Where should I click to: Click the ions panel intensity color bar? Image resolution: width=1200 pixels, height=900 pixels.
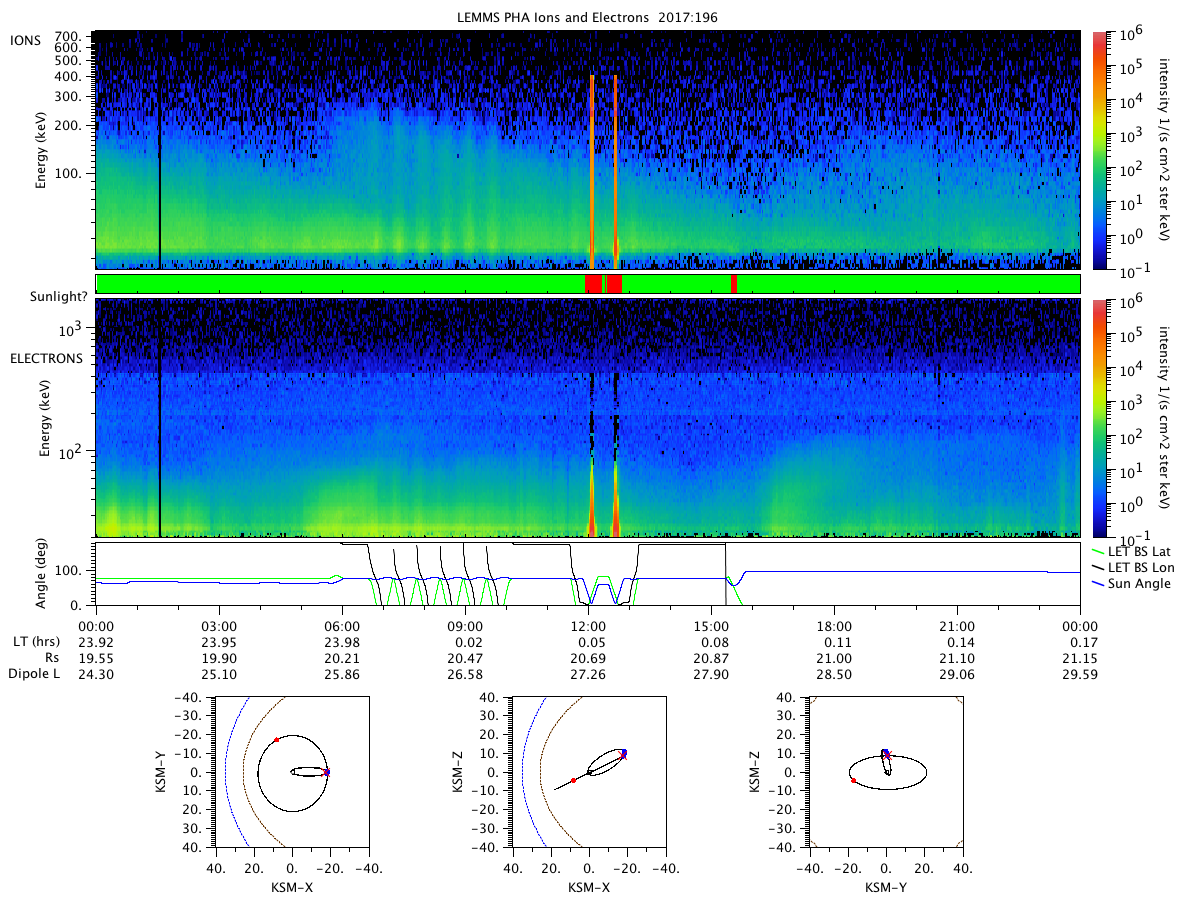click(x=1100, y=150)
